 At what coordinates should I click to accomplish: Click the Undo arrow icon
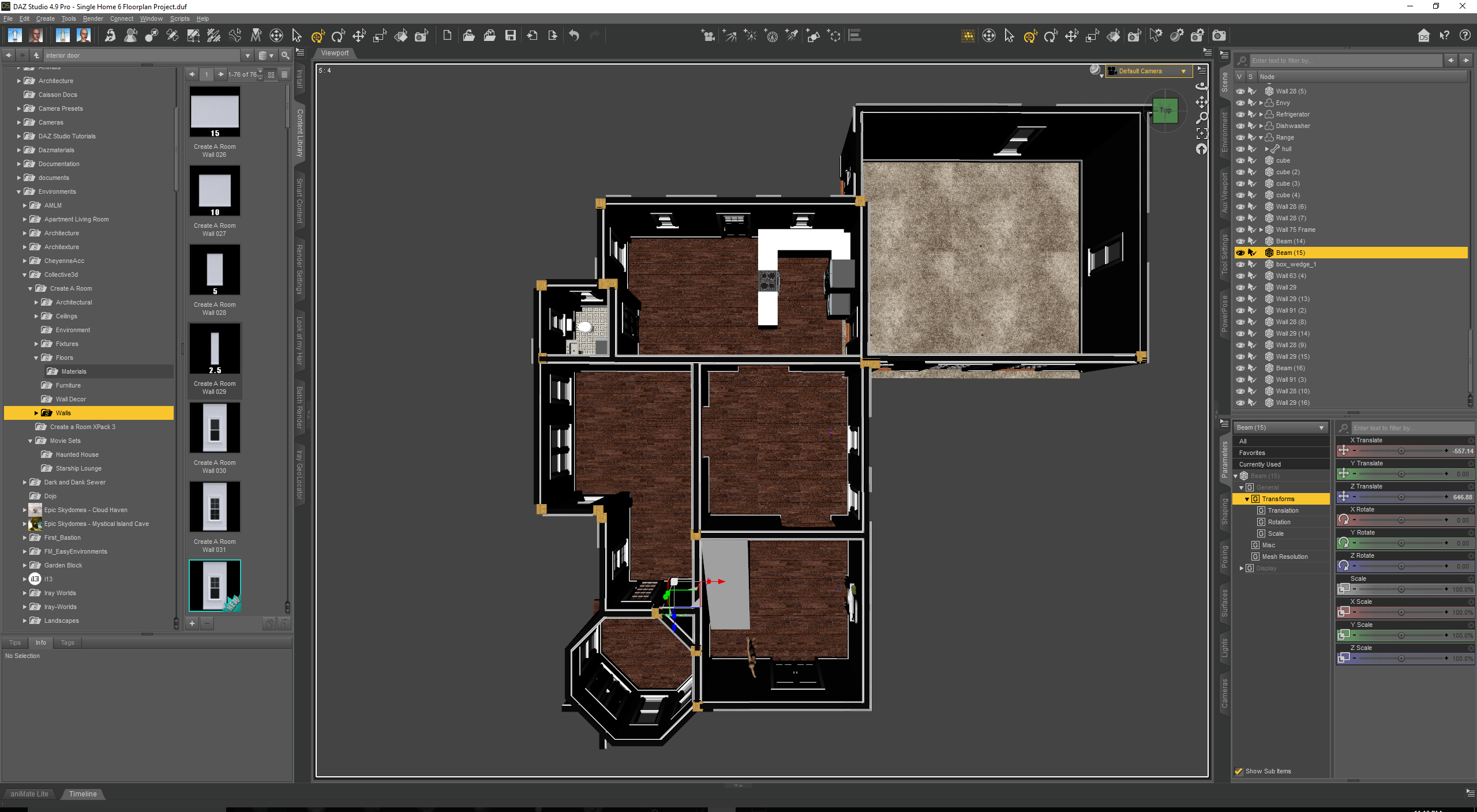[x=574, y=36]
